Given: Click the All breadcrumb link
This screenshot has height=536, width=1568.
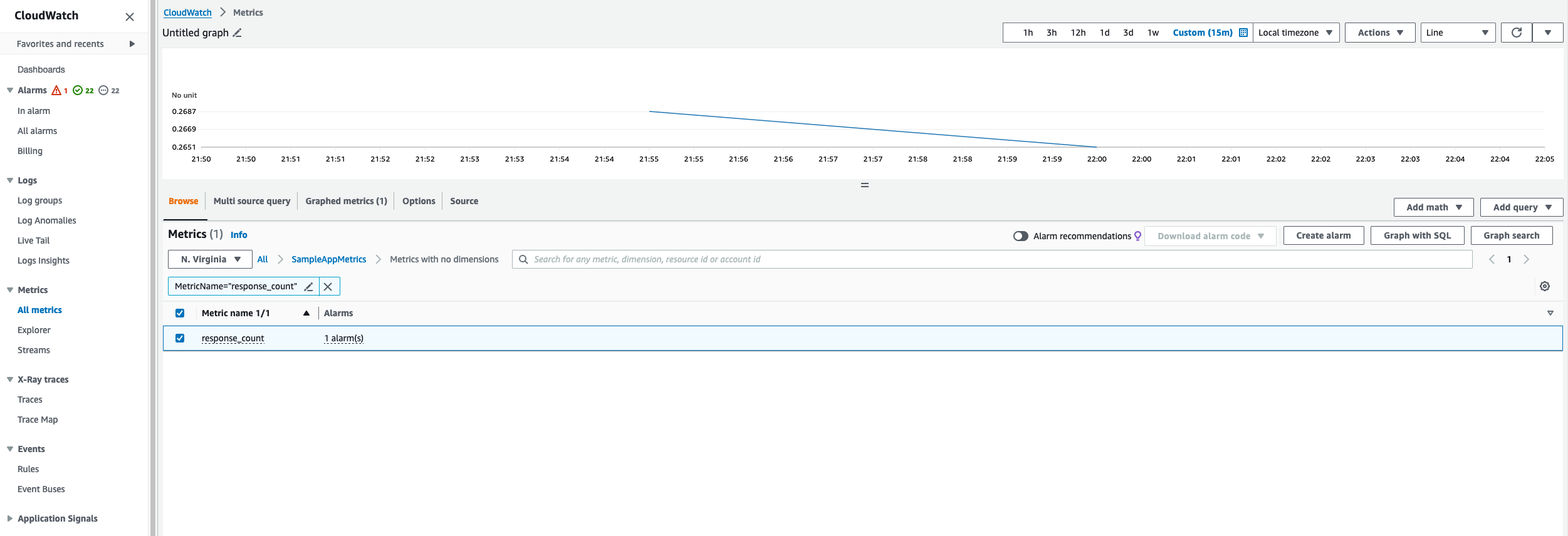Looking at the screenshot, I should point(263,259).
